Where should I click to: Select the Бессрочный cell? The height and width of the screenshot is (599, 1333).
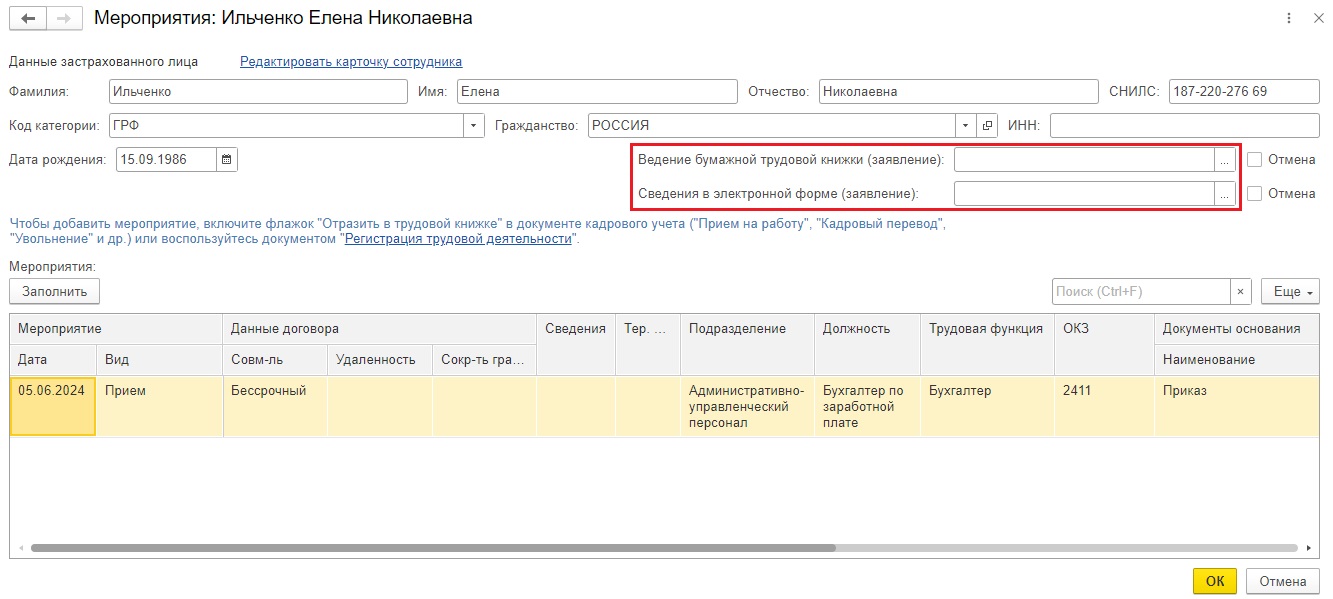pyautogui.click(x=275, y=406)
